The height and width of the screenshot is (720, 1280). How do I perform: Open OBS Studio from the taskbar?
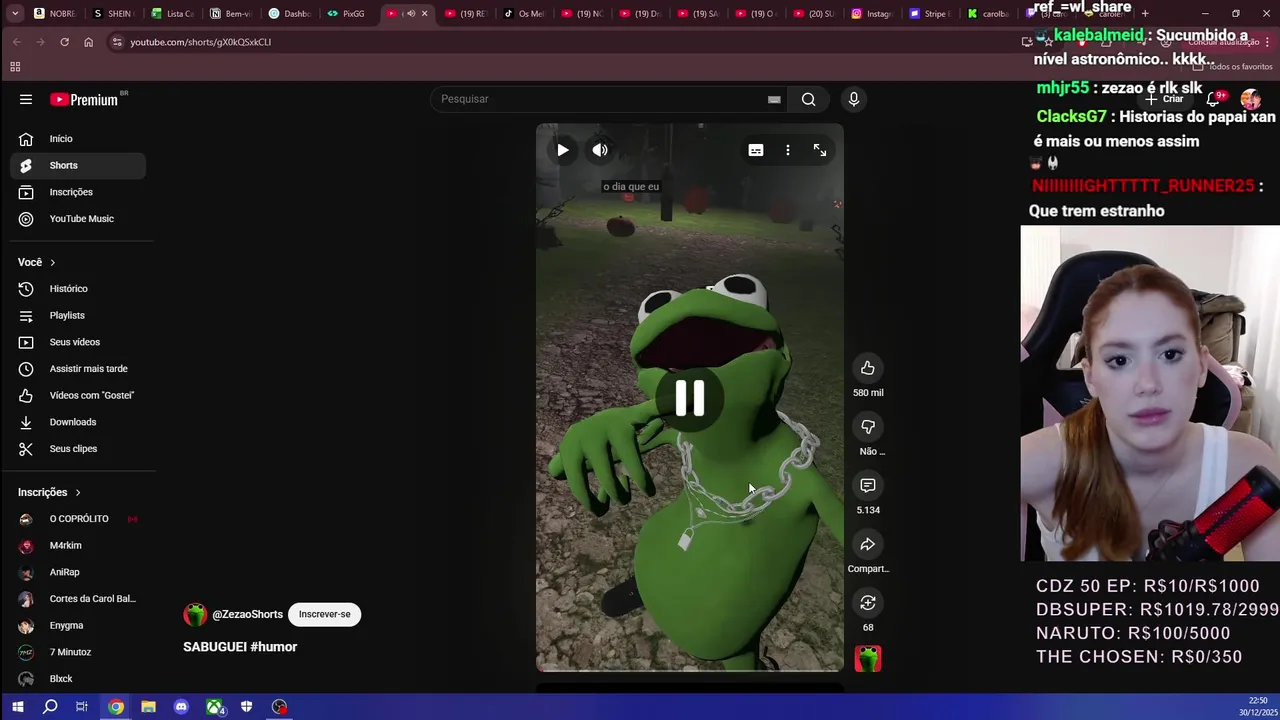(x=279, y=707)
